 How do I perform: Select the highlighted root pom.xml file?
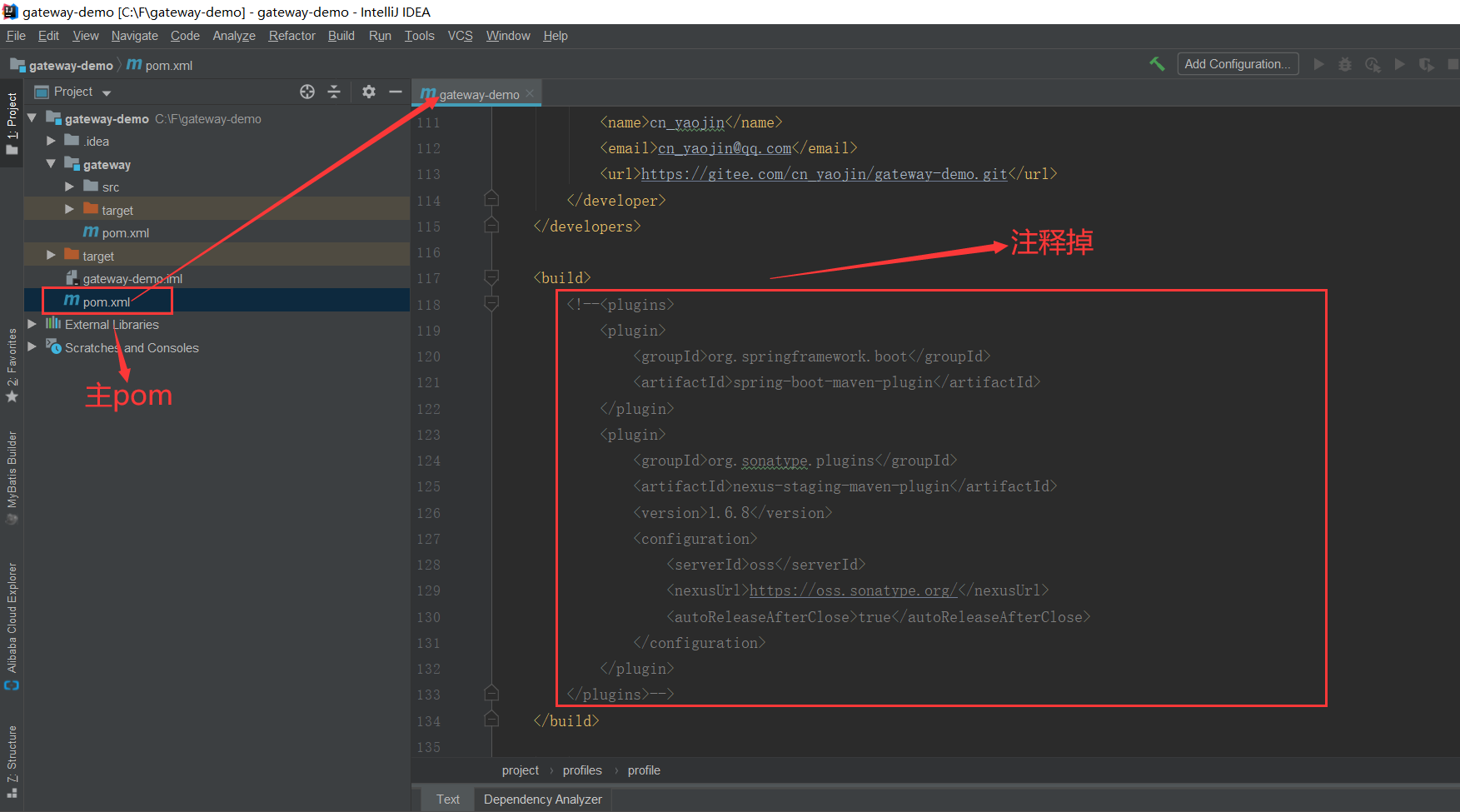[x=107, y=301]
